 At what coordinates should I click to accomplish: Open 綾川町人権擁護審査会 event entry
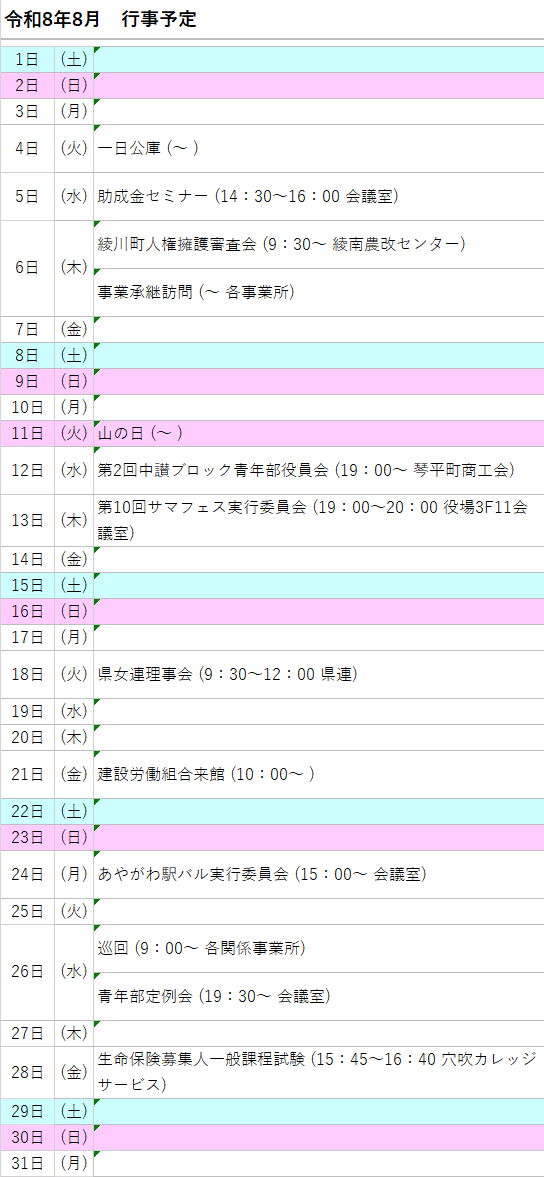282,244
